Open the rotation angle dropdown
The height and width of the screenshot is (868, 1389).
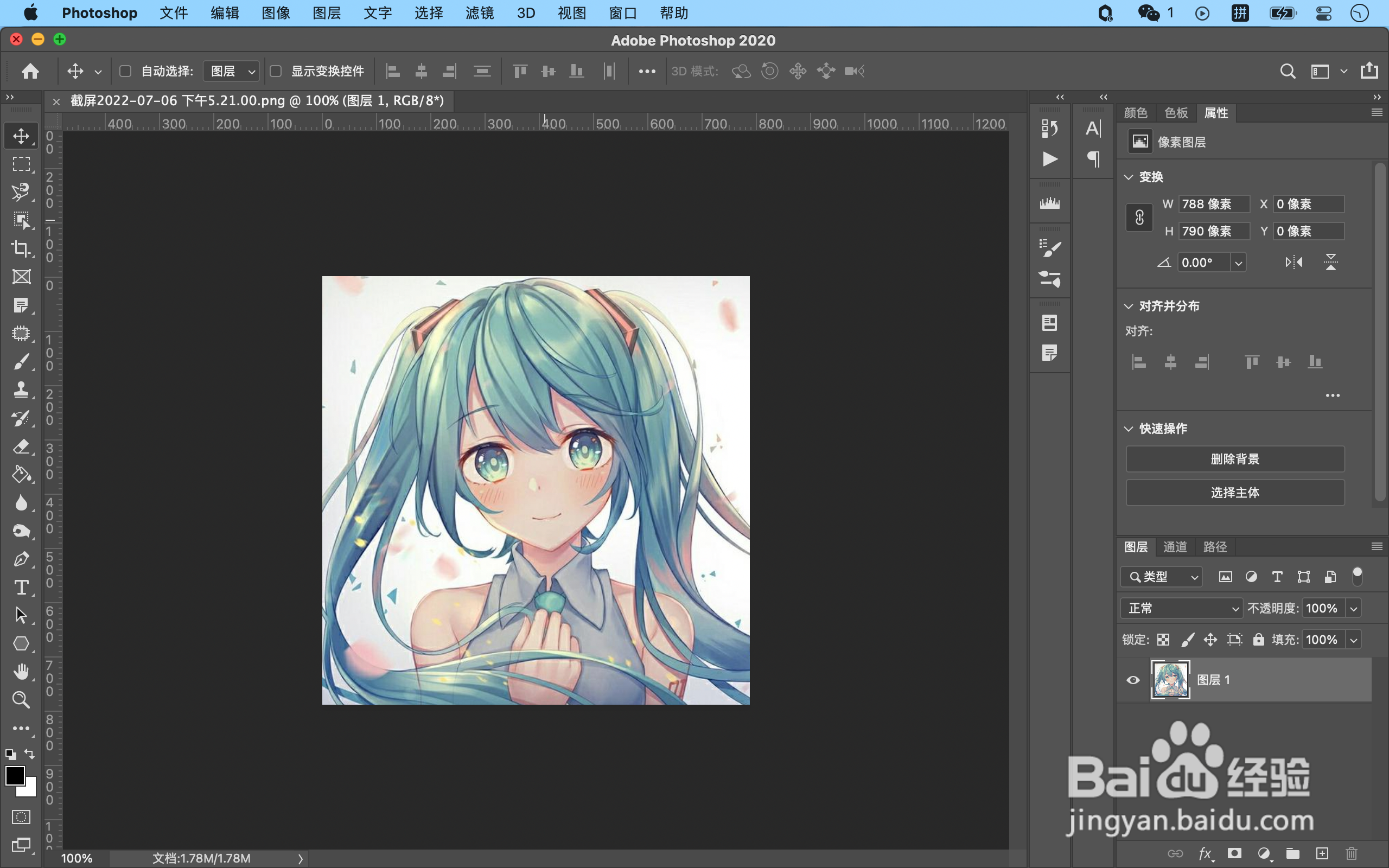(1239, 264)
